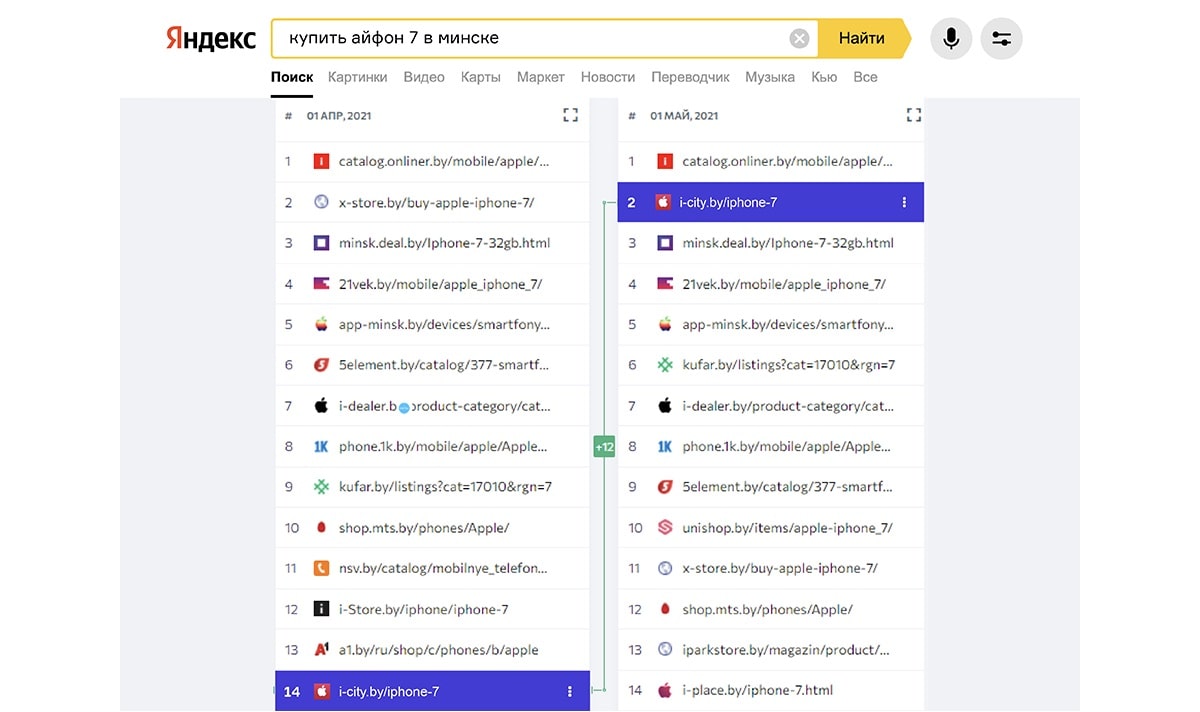Click the i-city.by favicon in May list
The width and height of the screenshot is (1200, 712).
[662, 203]
